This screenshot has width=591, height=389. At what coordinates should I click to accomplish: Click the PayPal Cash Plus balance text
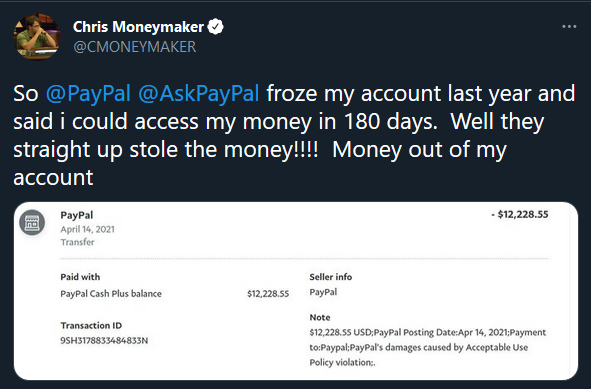pos(111,294)
